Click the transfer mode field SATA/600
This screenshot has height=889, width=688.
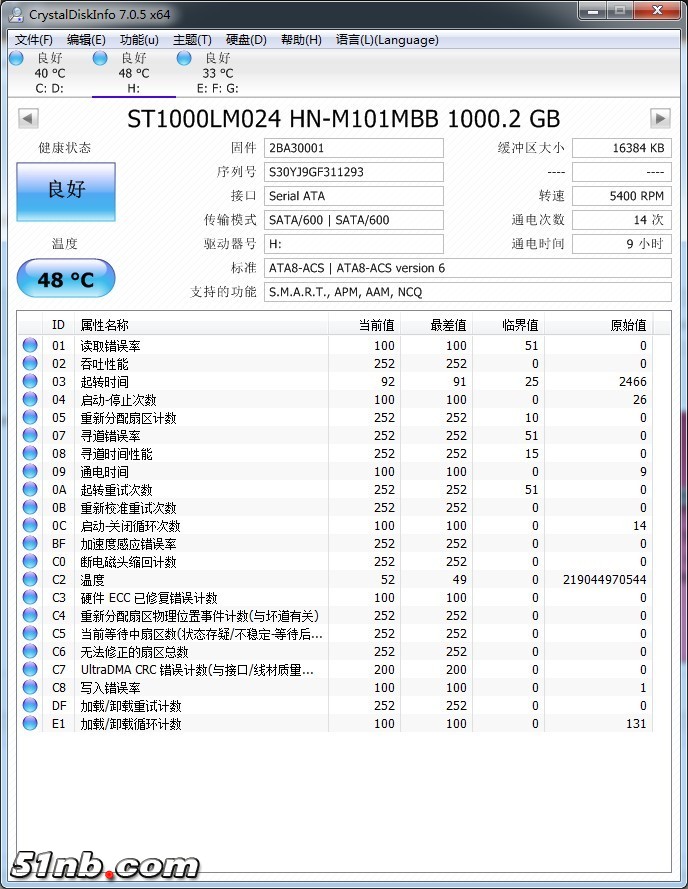point(354,220)
